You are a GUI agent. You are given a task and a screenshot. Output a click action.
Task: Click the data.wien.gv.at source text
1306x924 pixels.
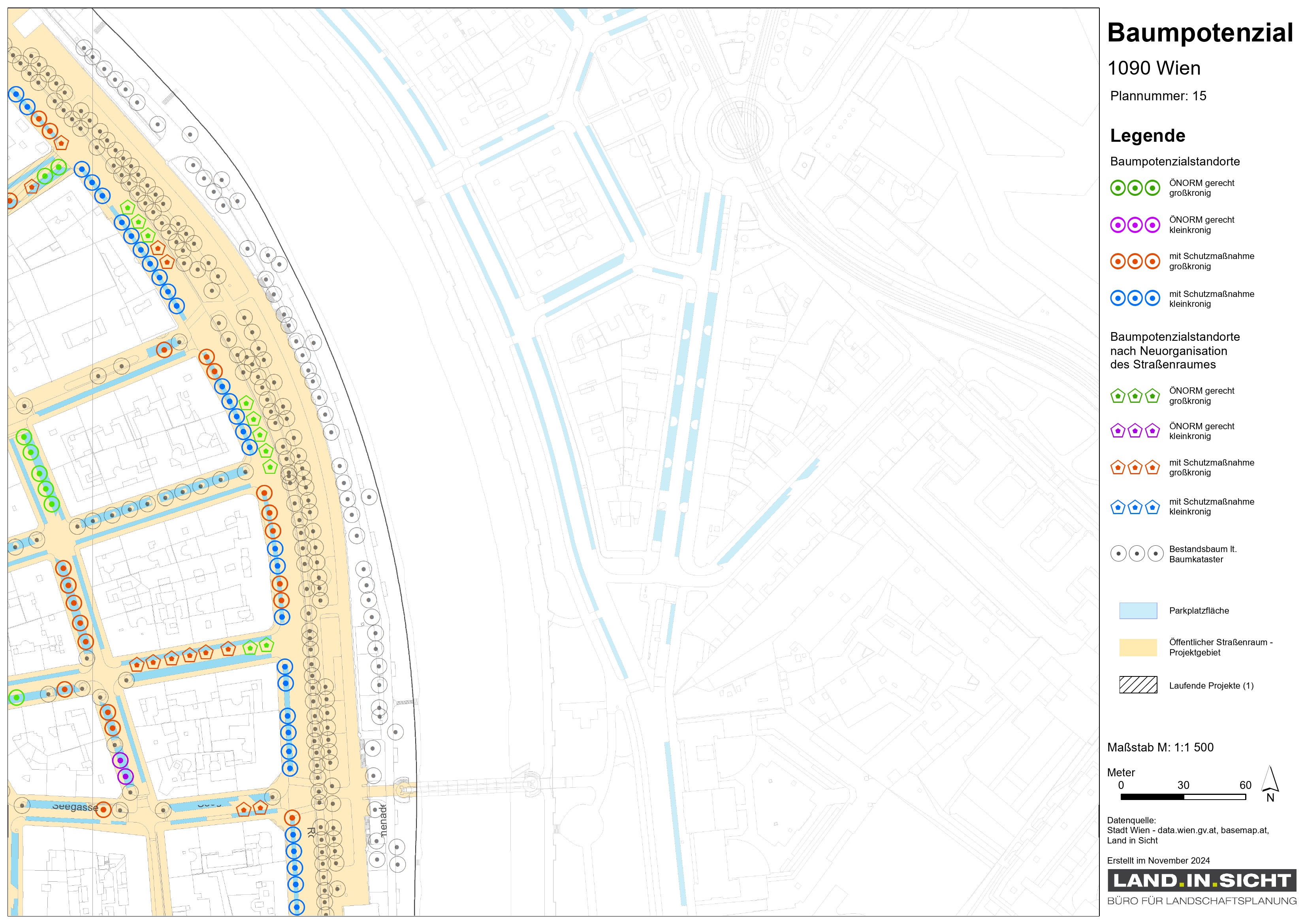coord(1186,830)
